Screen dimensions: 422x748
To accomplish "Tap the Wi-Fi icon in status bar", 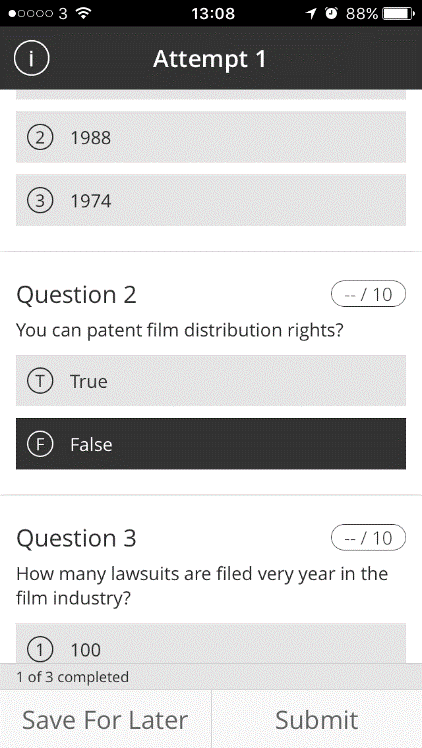I will click(x=83, y=13).
